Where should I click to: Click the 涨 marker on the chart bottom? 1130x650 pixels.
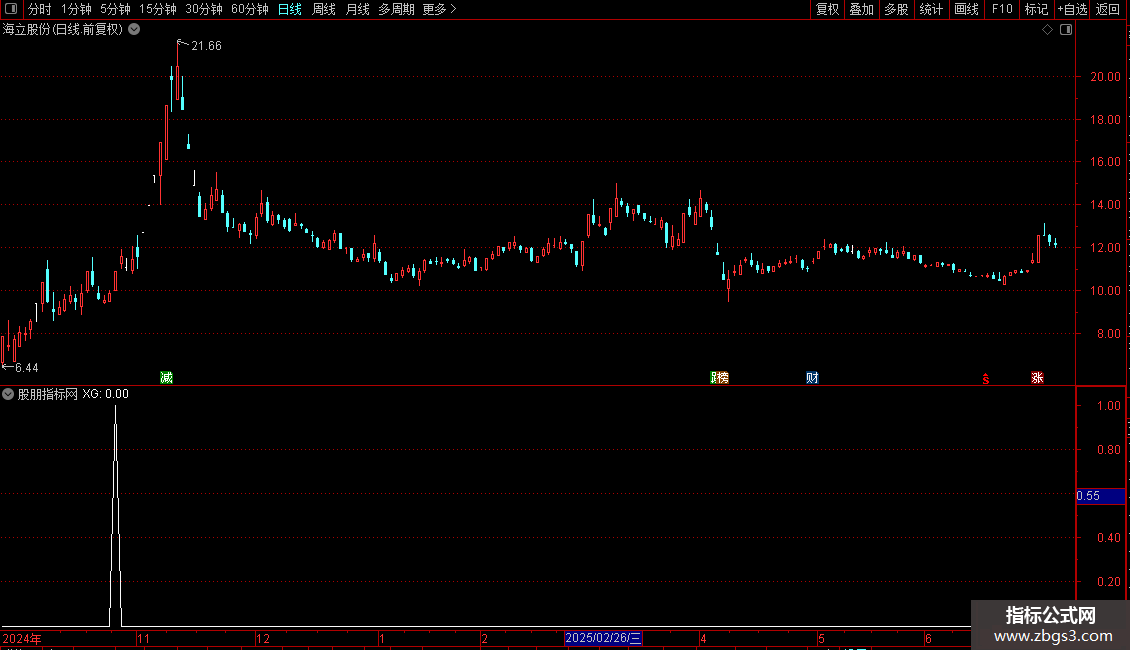1037,378
